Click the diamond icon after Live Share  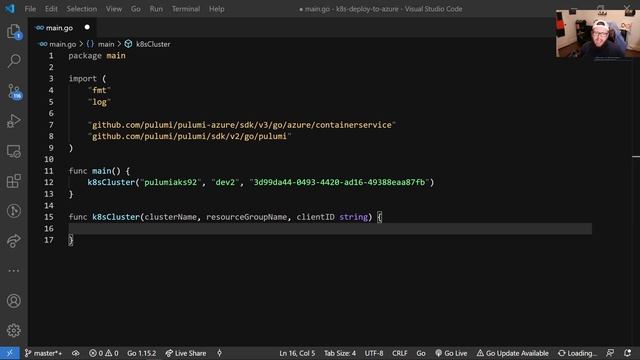(x=219, y=353)
